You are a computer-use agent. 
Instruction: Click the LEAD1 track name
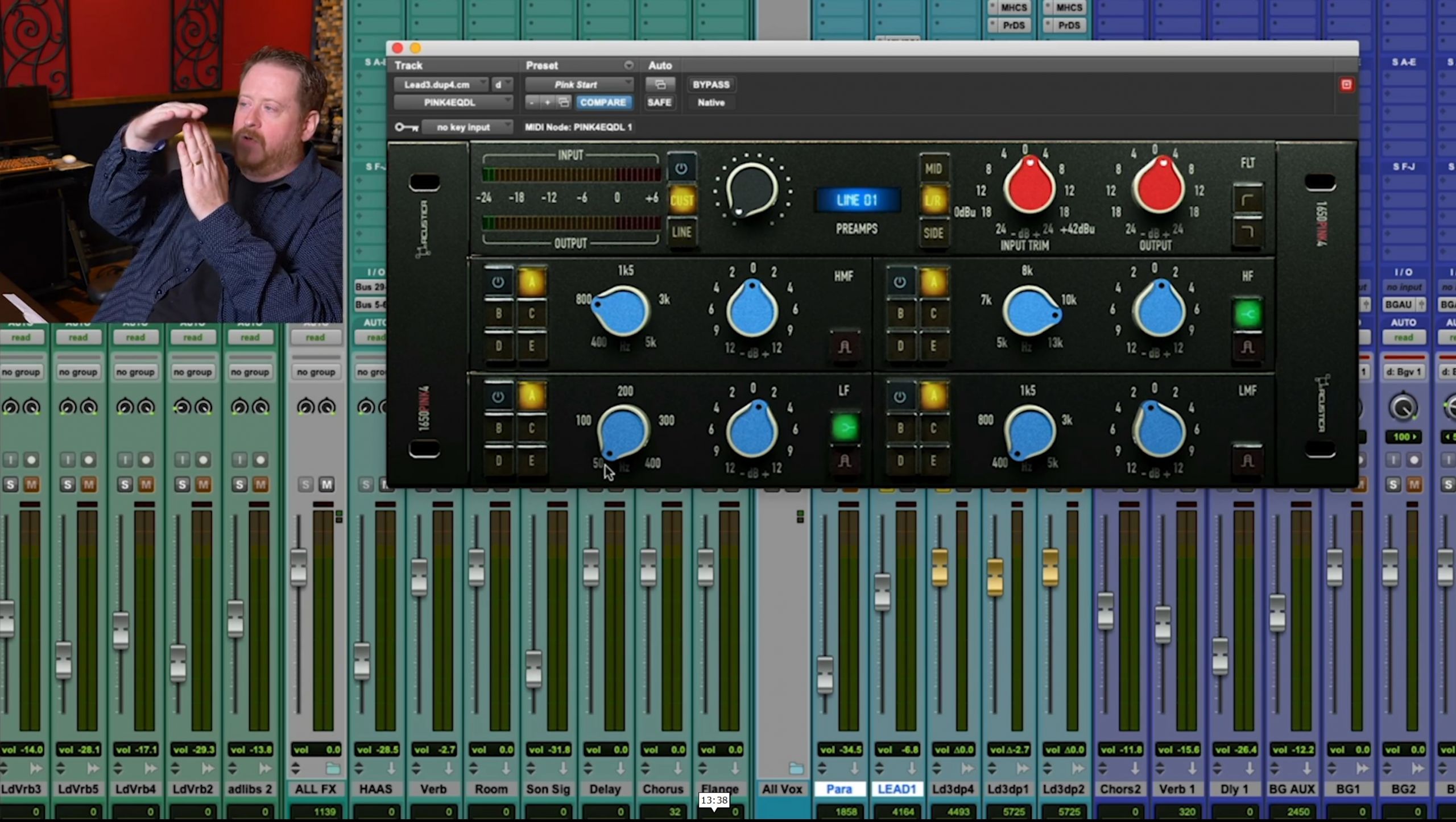pyautogui.click(x=897, y=790)
